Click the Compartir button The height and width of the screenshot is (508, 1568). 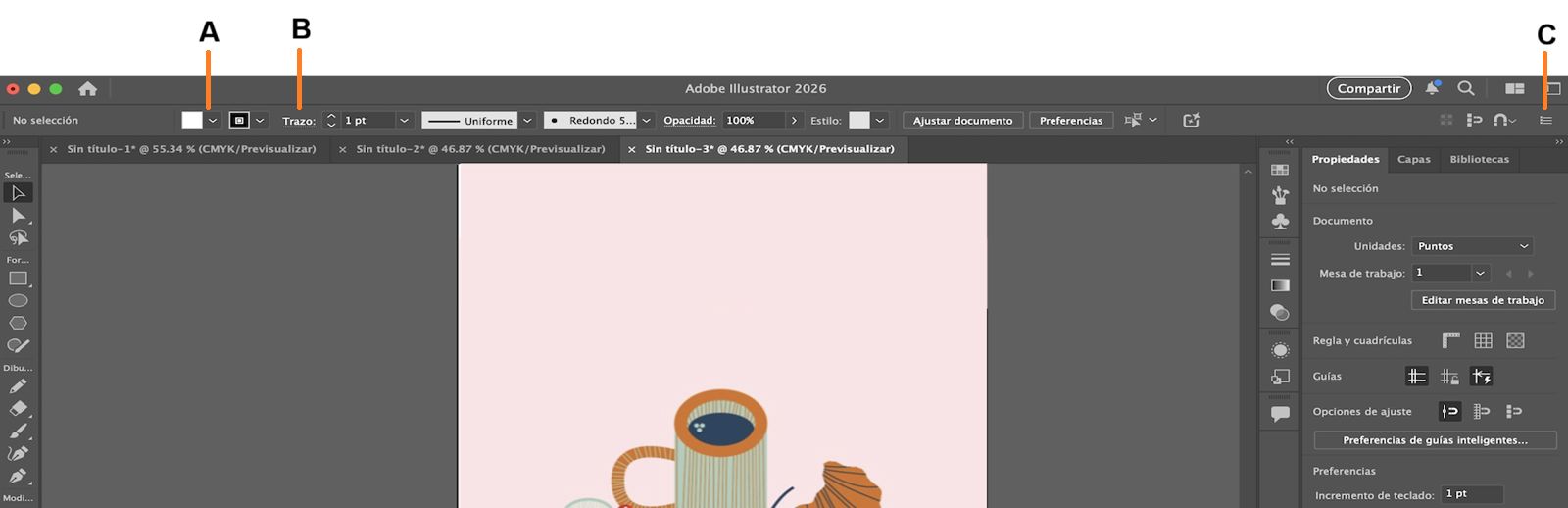click(x=1369, y=88)
